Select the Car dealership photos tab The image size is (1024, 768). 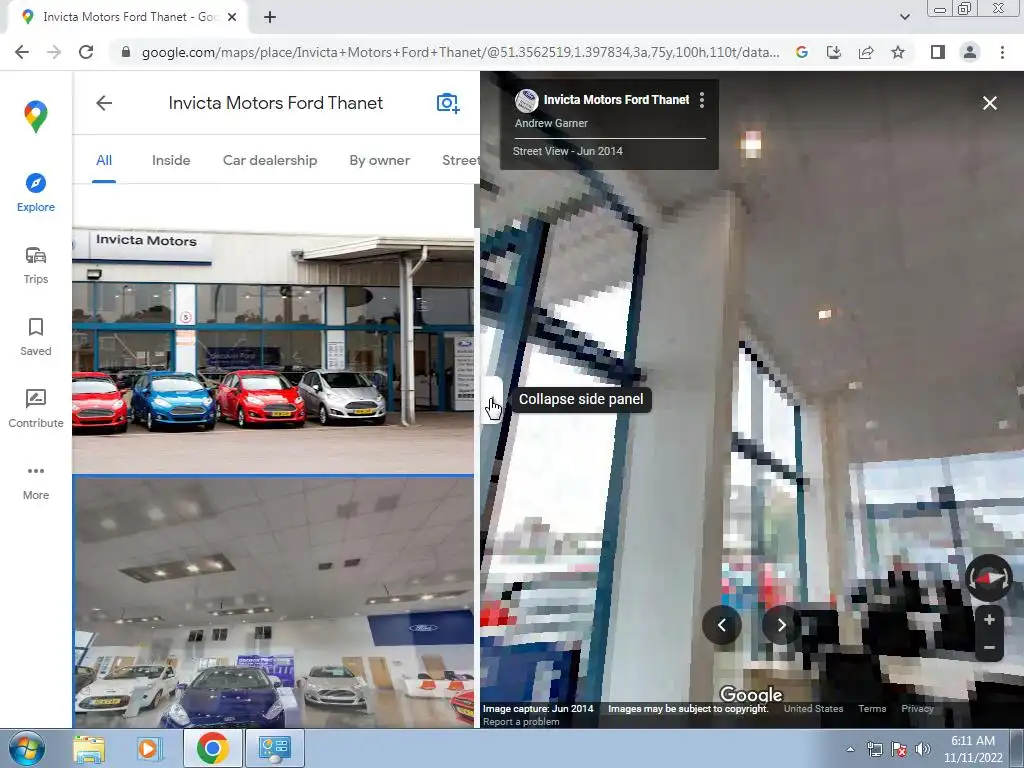click(270, 161)
